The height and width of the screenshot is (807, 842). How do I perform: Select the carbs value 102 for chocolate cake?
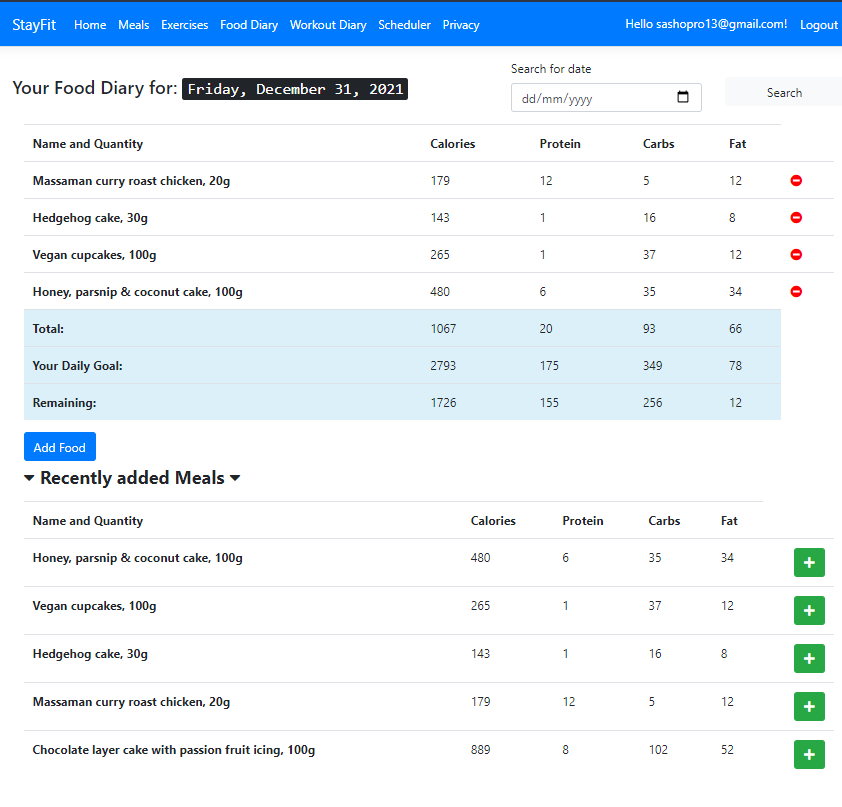(x=658, y=750)
